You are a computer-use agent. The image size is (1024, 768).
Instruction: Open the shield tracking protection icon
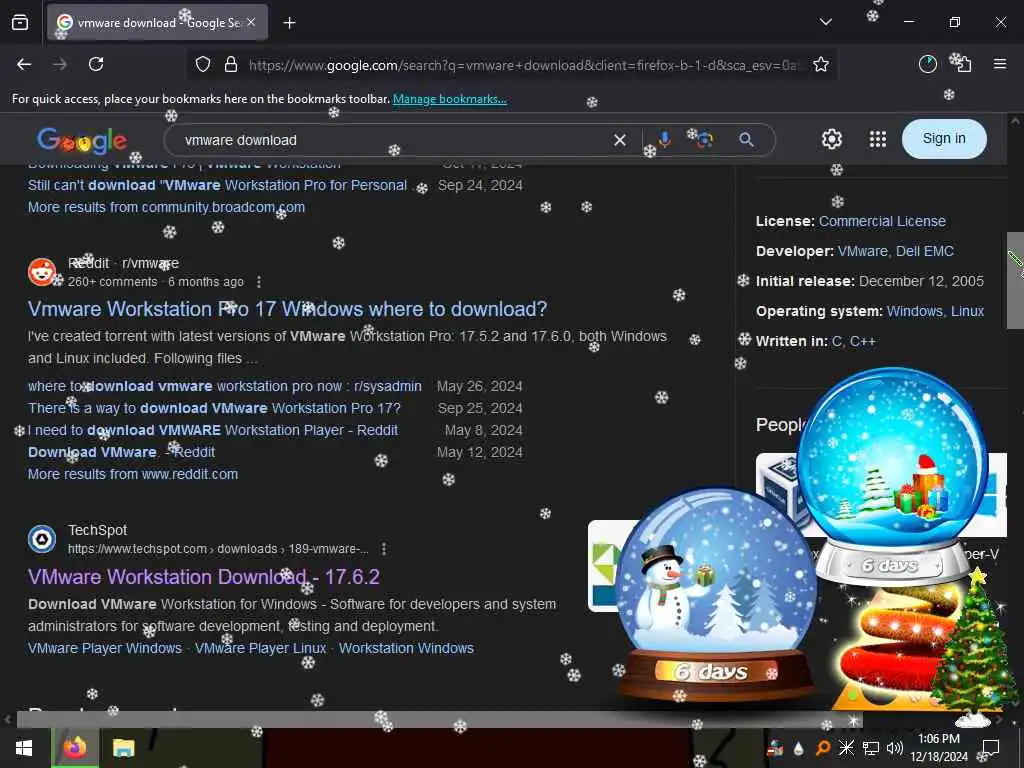coord(203,64)
